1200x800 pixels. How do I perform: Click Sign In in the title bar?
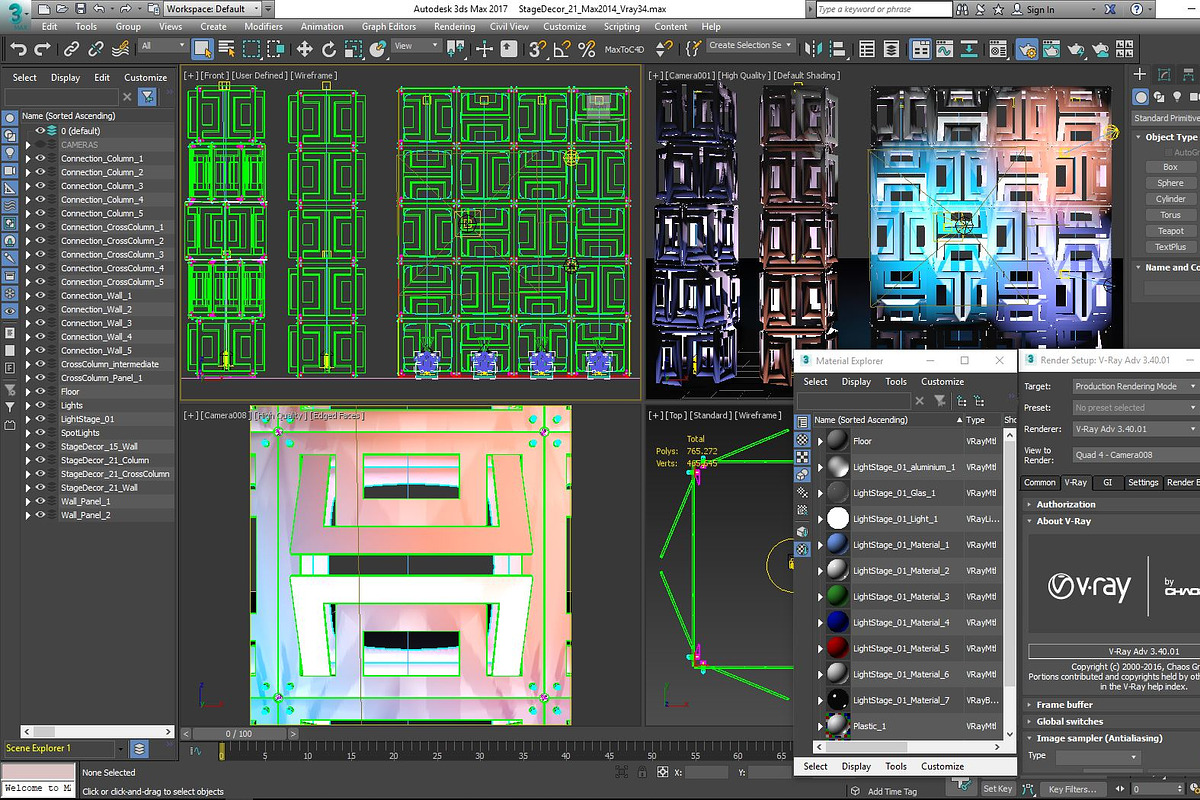tap(1040, 9)
